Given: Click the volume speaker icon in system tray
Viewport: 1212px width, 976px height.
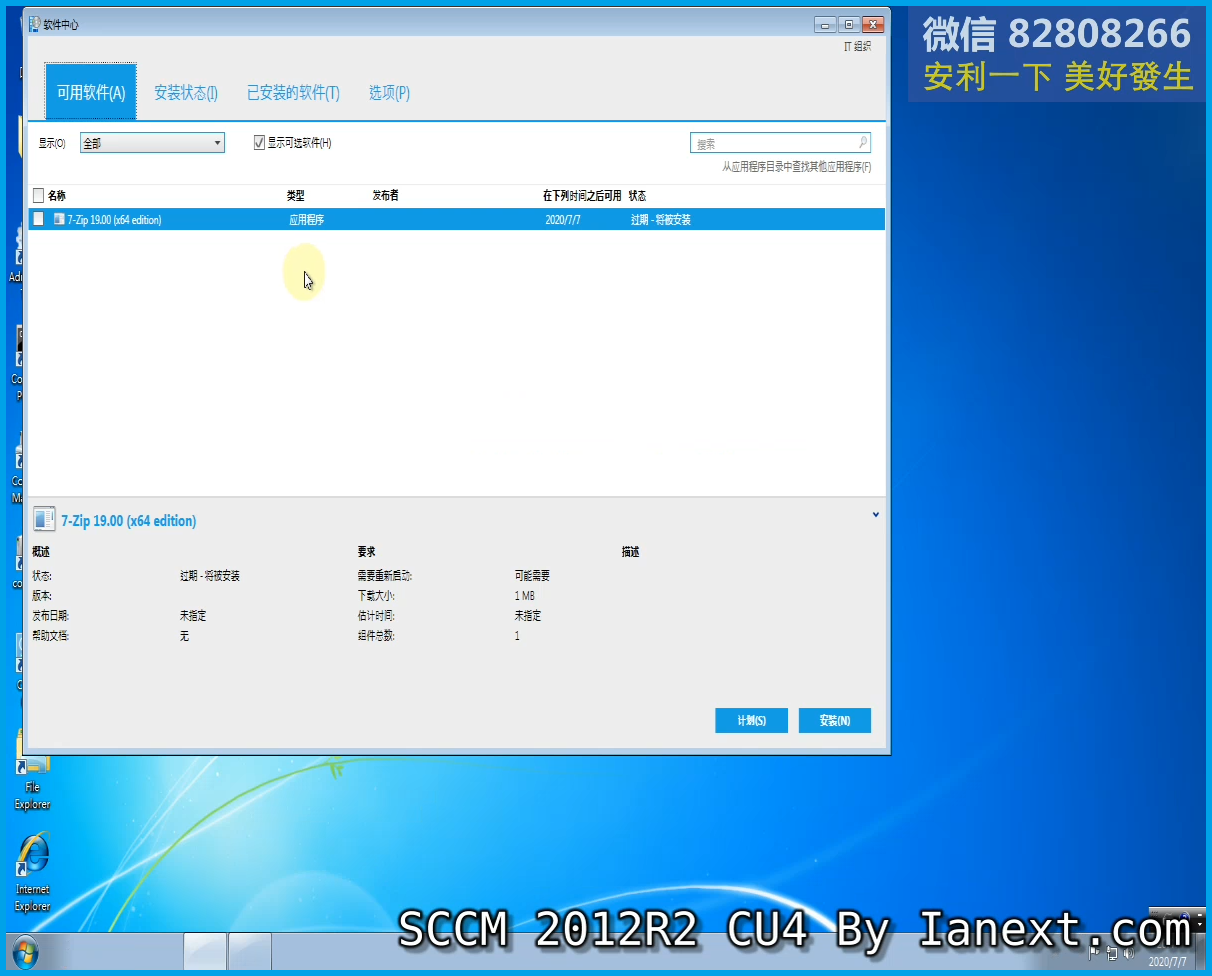Looking at the screenshot, I should [1129, 954].
